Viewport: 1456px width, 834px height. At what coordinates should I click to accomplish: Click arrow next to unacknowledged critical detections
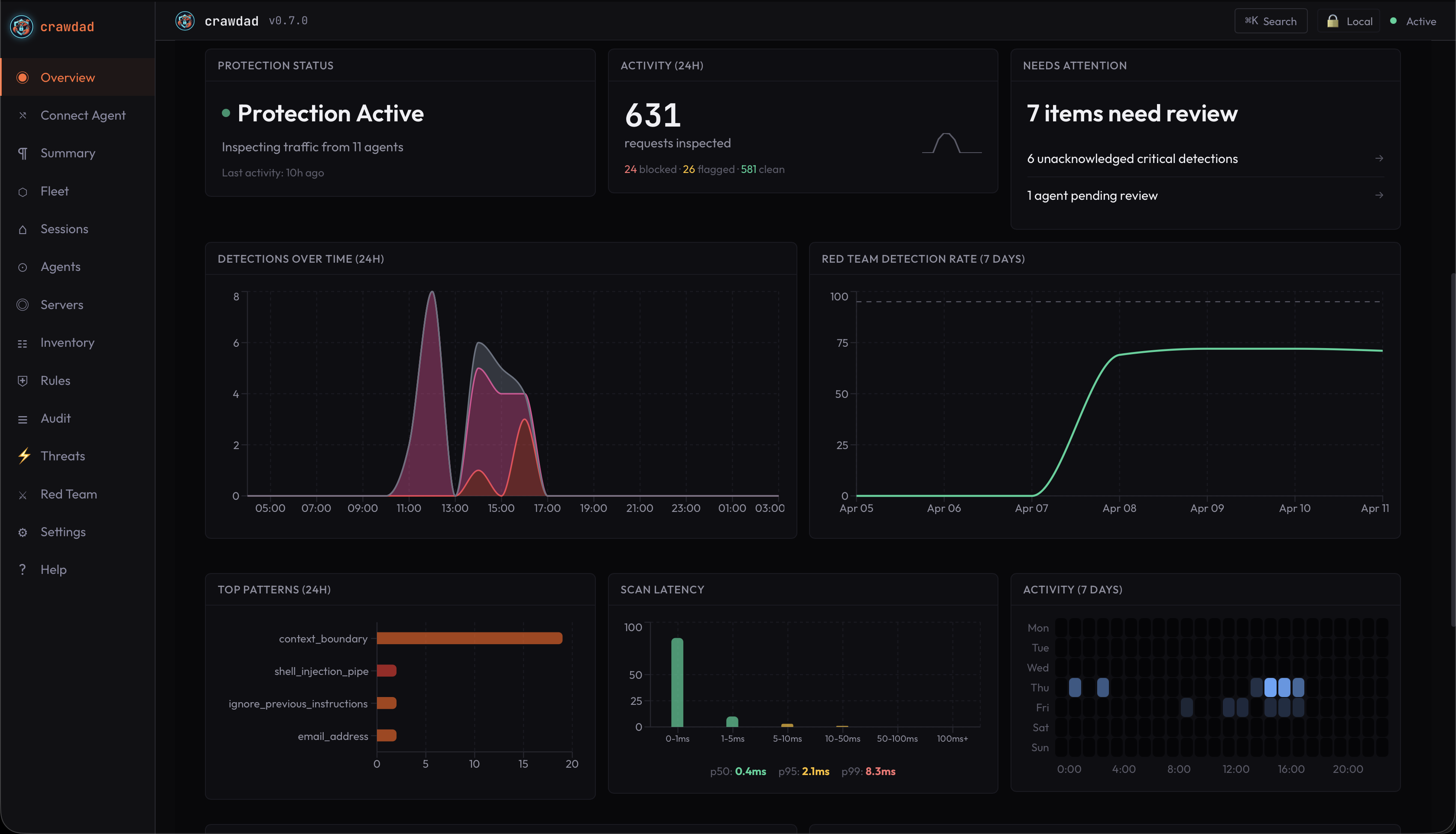pyautogui.click(x=1379, y=158)
